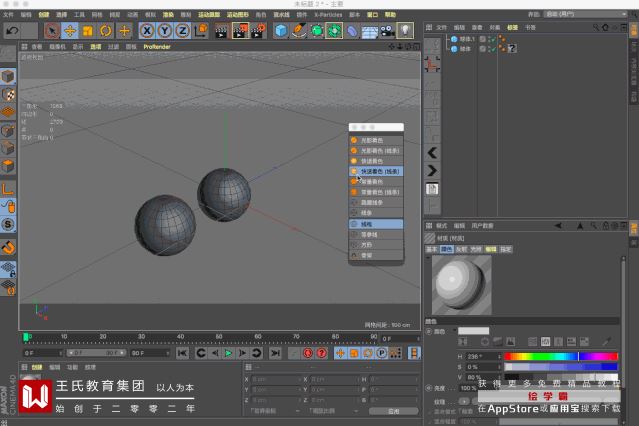This screenshot has width=639, height=426.
Task: Open the green Array modeling icon
Action: click(x=334, y=31)
